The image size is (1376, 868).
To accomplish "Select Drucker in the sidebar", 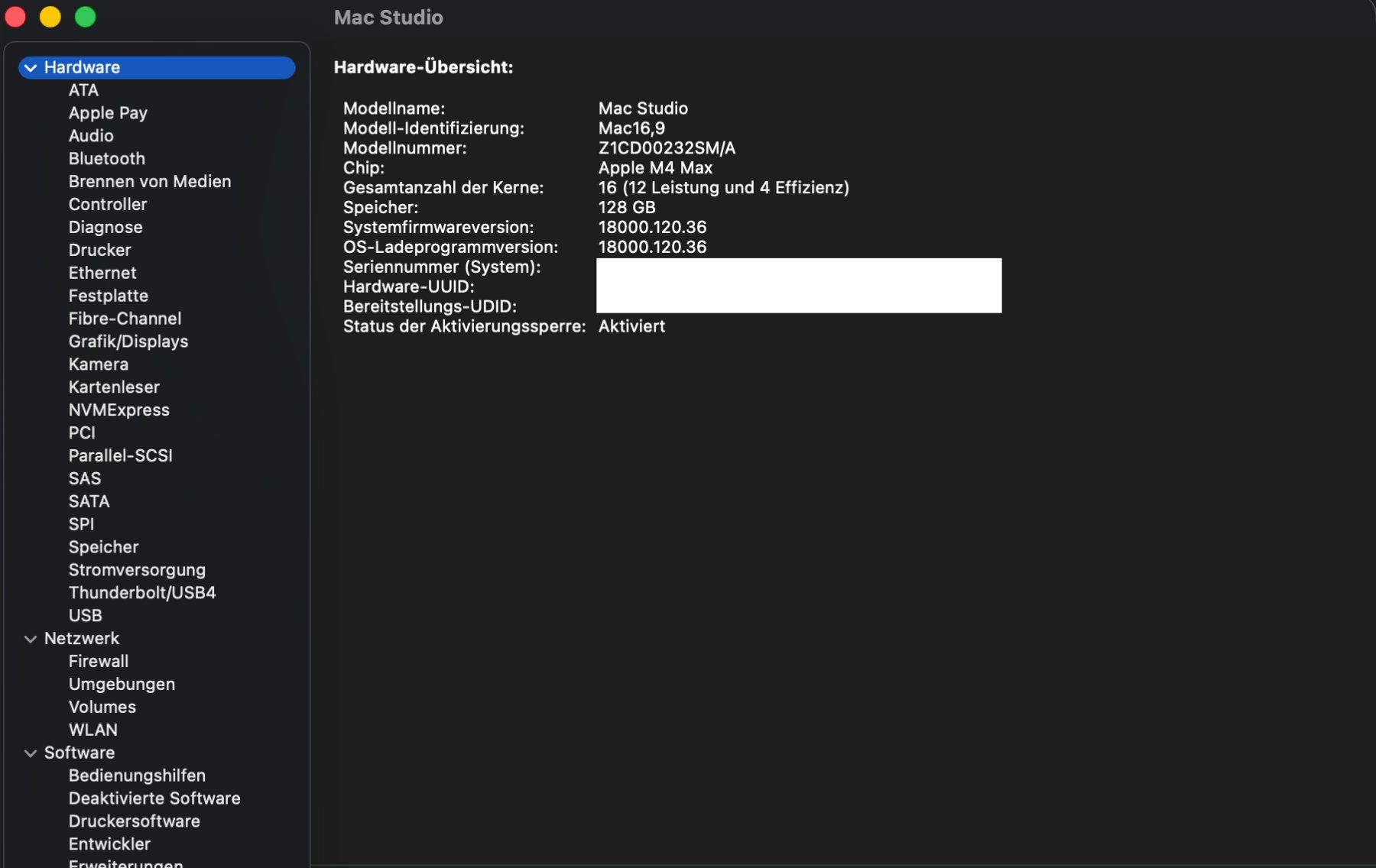I will pyautogui.click(x=100, y=251).
